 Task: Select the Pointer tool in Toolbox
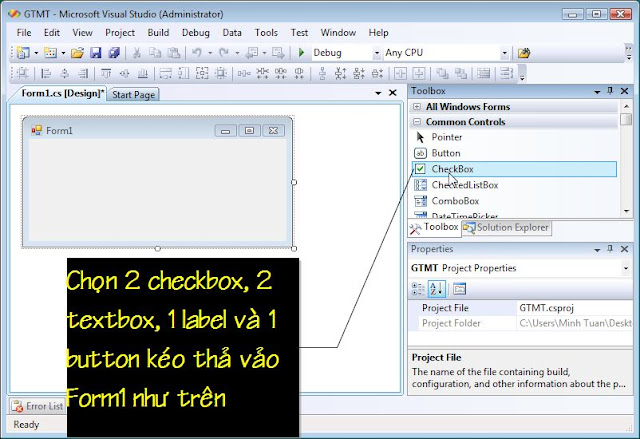point(514,137)
